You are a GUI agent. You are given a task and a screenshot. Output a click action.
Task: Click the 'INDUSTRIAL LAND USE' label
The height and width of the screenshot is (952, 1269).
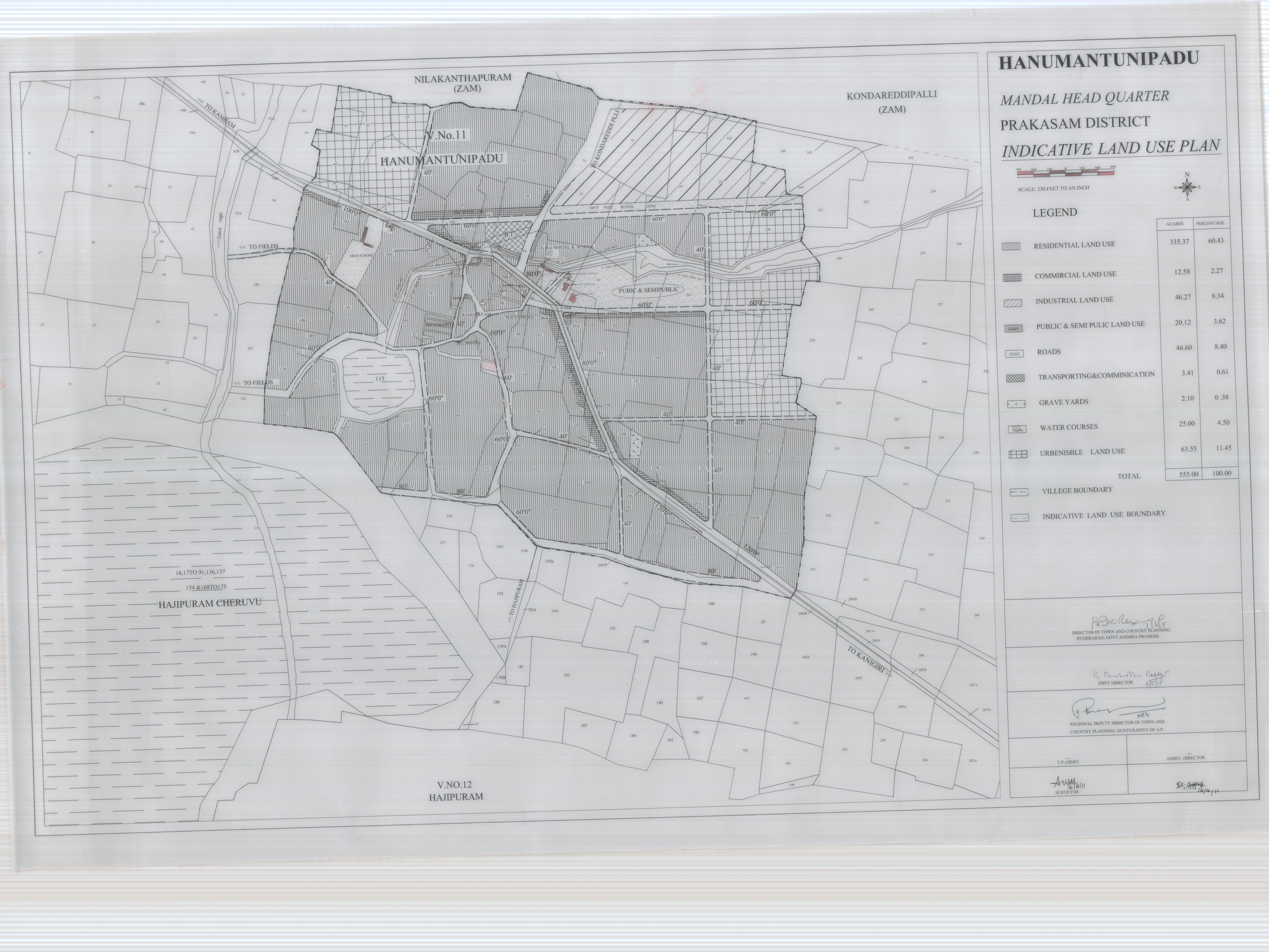[1075, 301]
